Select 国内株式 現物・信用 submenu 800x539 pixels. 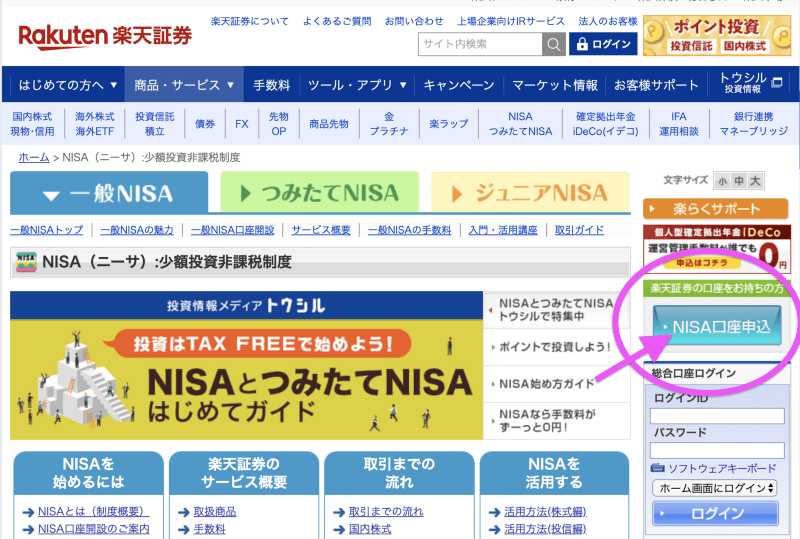click(x=33, y=124)
